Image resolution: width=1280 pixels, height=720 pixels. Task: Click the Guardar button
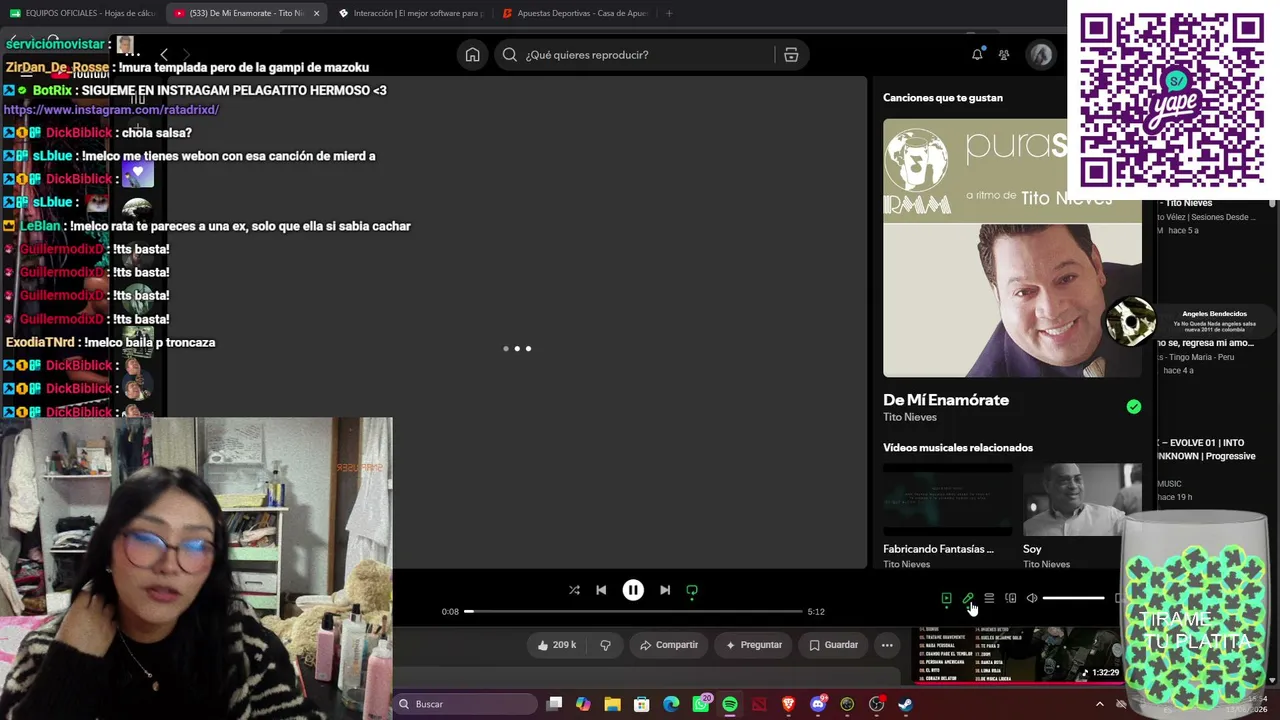coord(834,645)
